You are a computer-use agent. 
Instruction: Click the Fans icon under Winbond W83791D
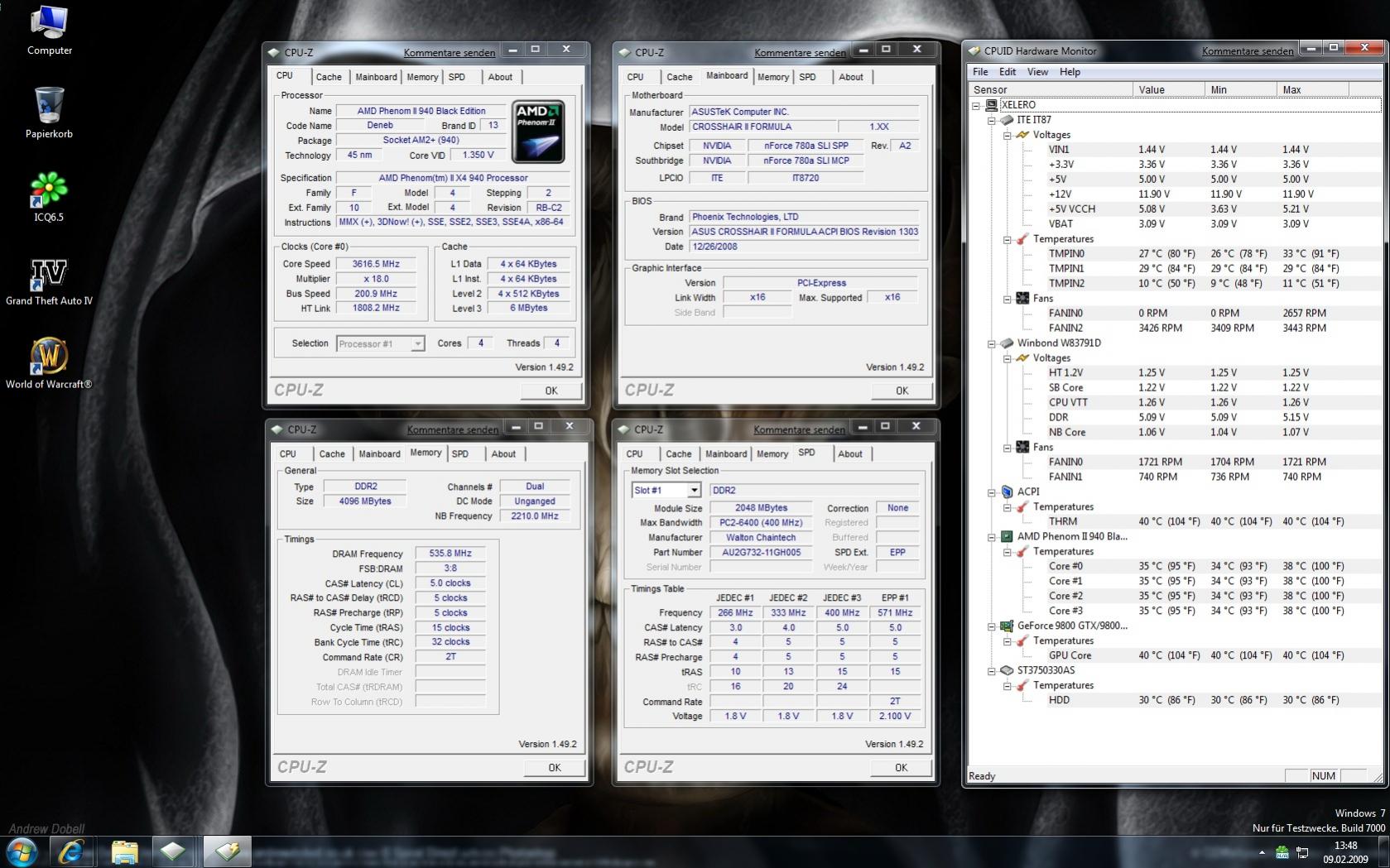[1022, 448]
